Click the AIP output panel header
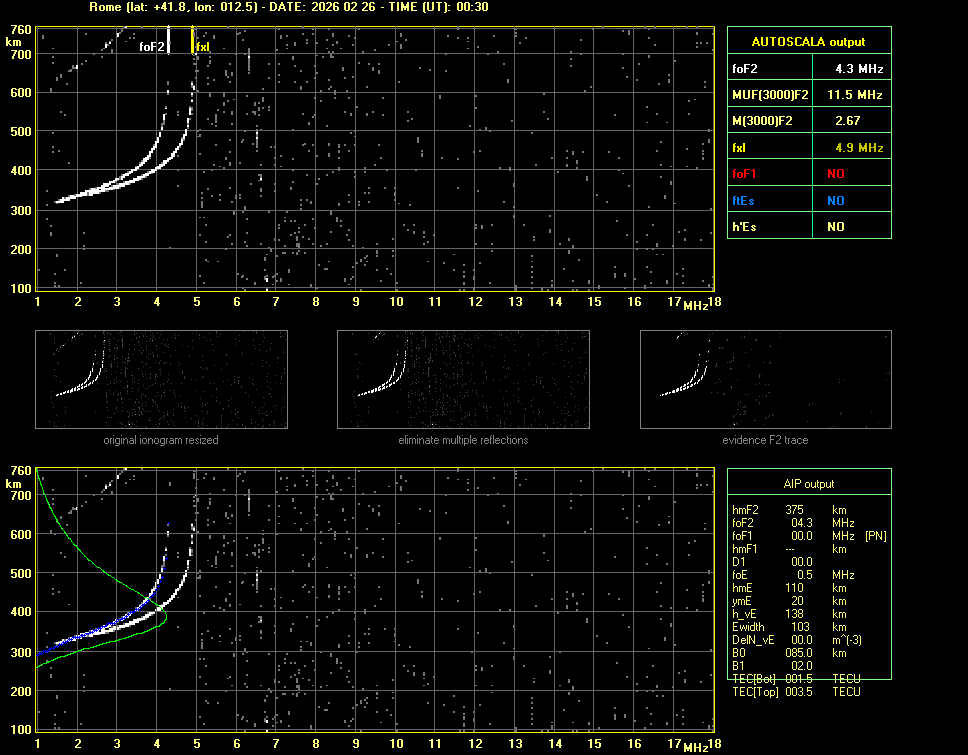The width and height of the screenshot is (968, 755). tap(808, 484)
